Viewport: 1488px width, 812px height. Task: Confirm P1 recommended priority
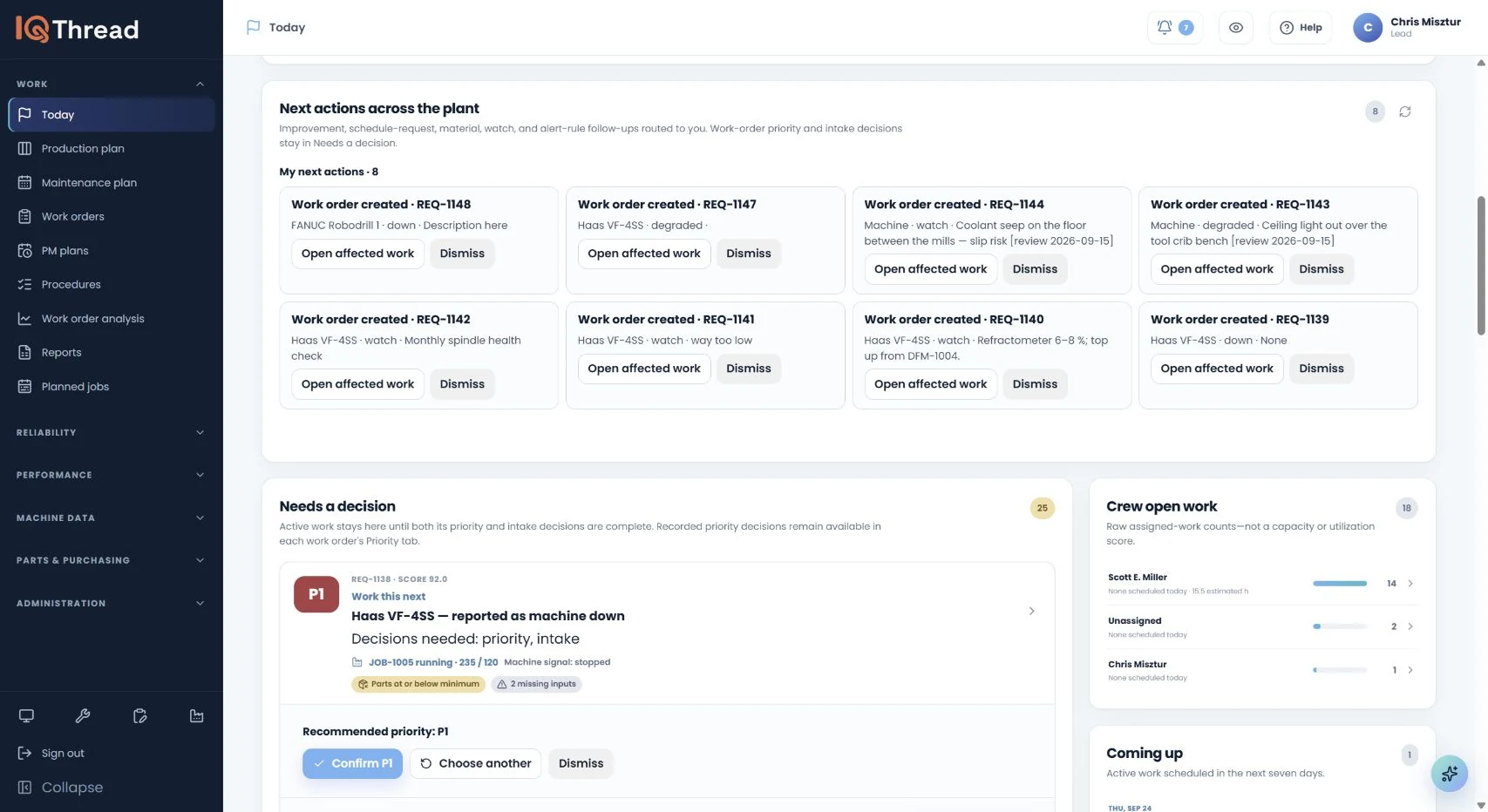pos(352,764)
